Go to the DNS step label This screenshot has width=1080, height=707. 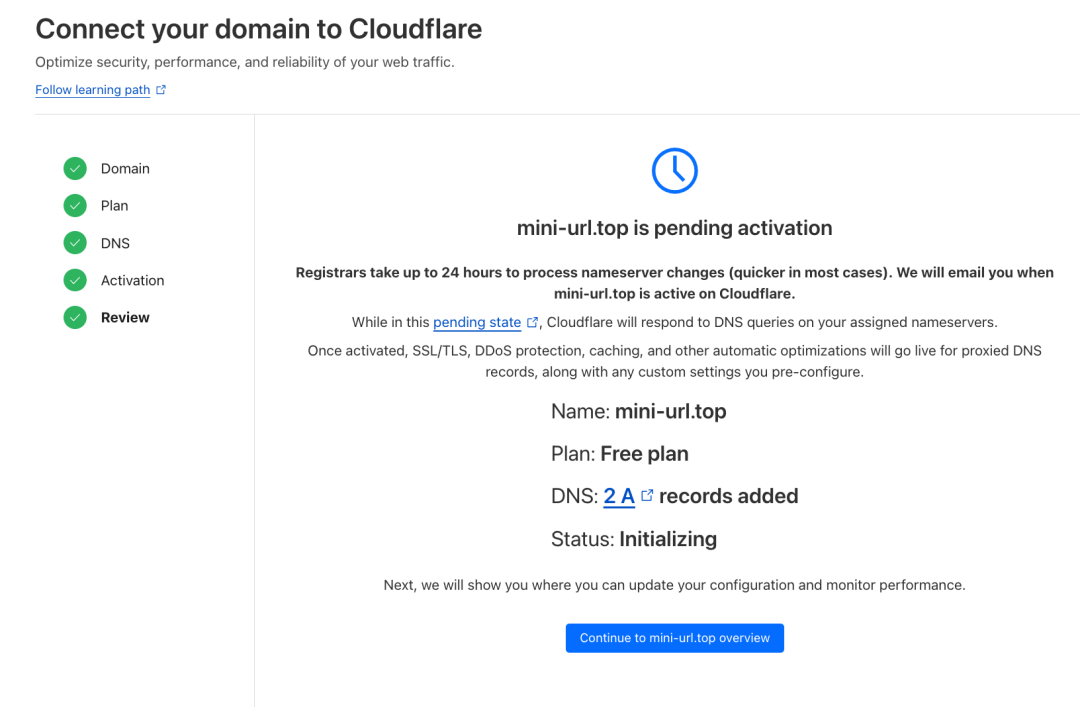[x=115, y=243]
